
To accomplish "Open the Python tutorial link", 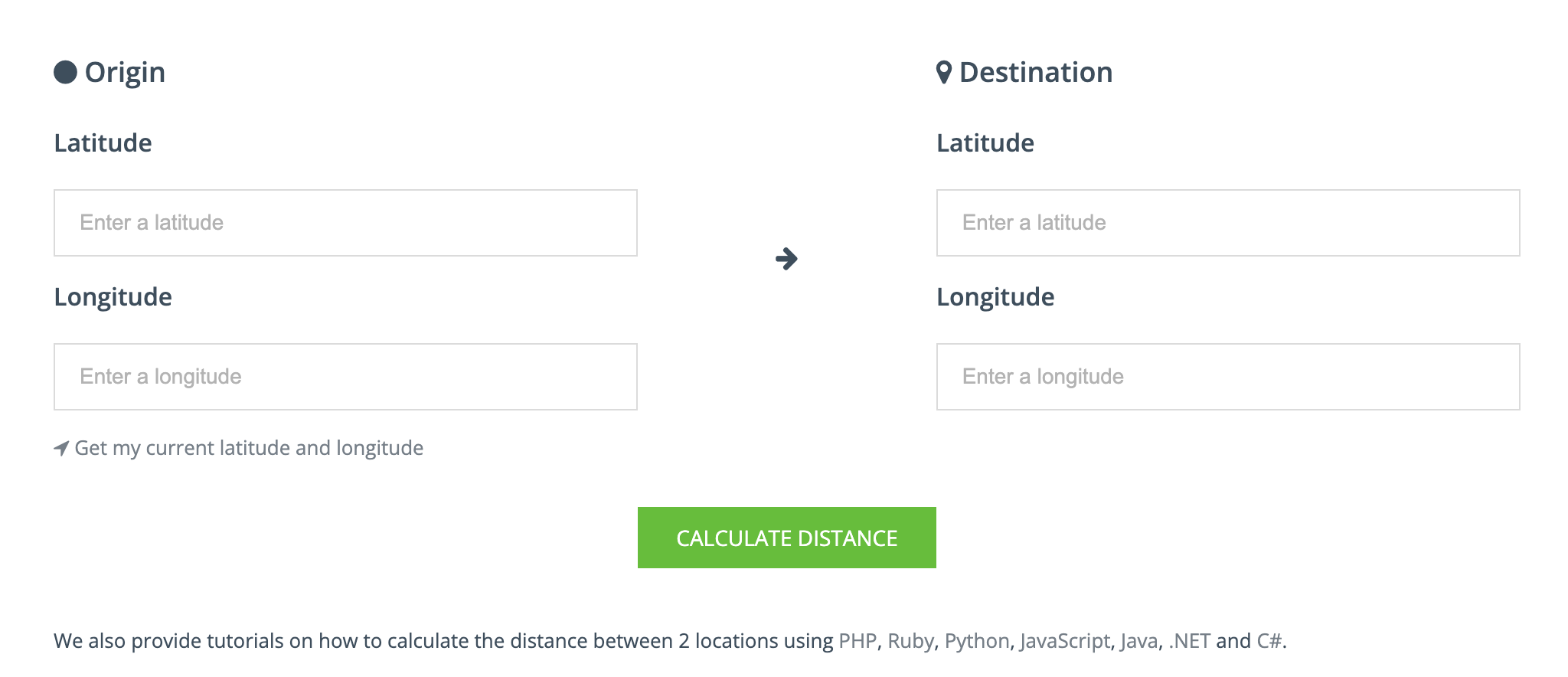I will pos(977,641).
